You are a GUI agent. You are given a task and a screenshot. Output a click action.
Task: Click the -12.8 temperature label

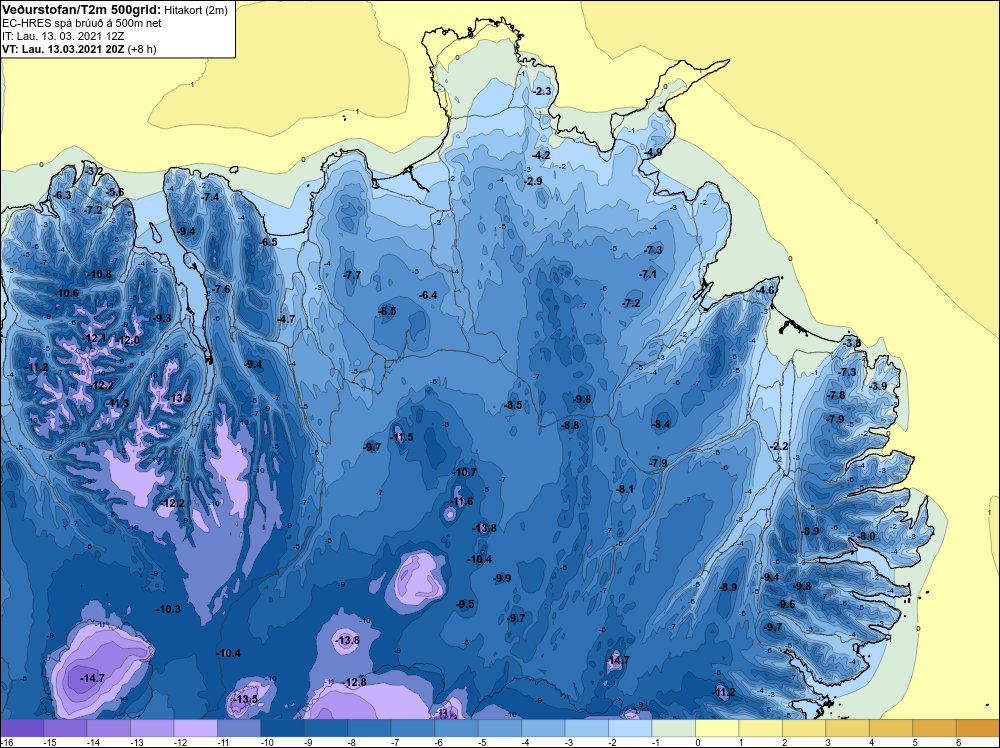coord(355,682)
